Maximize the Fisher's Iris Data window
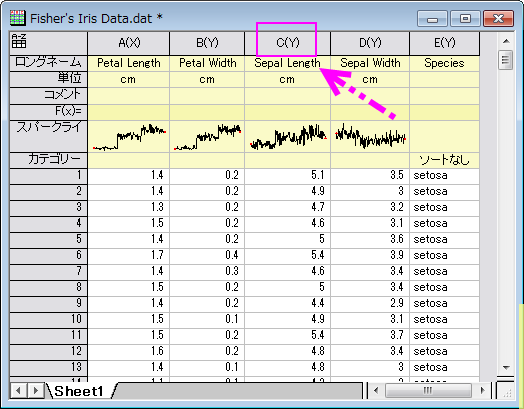 [x=465, y=19]
